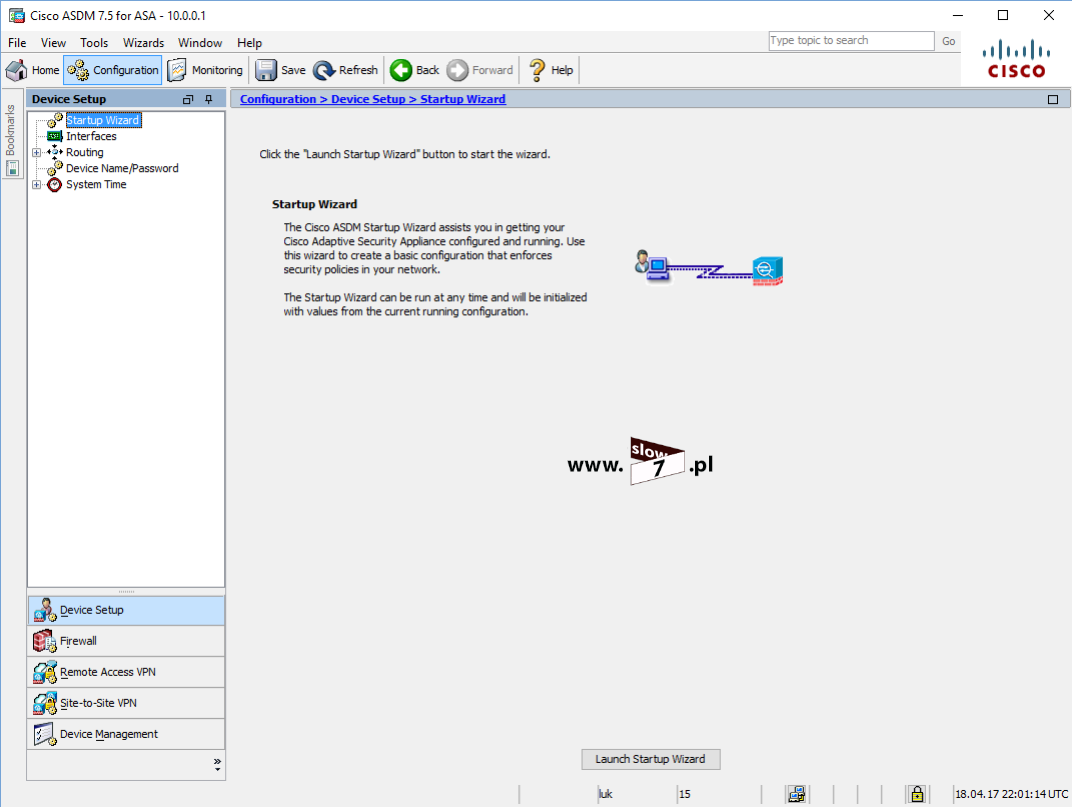Go to the Home view
The width and height of the screenshot is (1072, 807).
tap(32, 70)
